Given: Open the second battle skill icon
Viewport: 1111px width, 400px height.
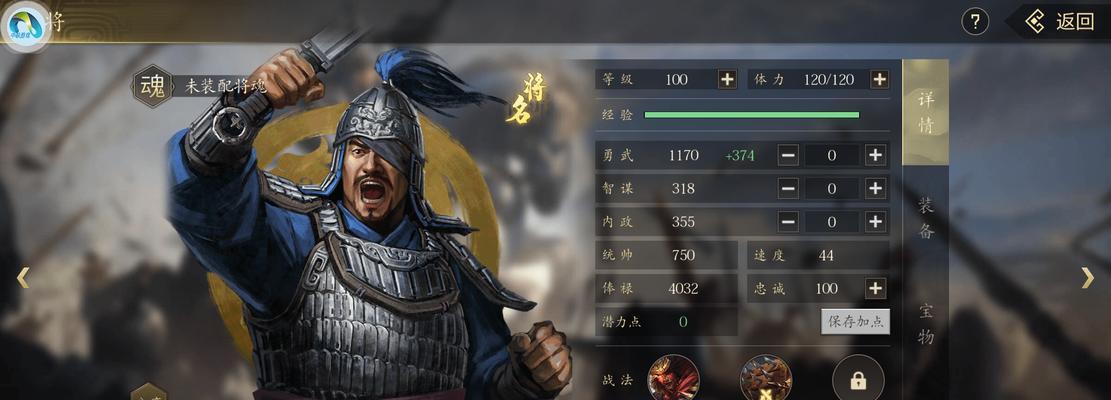Looking at the screenshot, I should 765,378.
